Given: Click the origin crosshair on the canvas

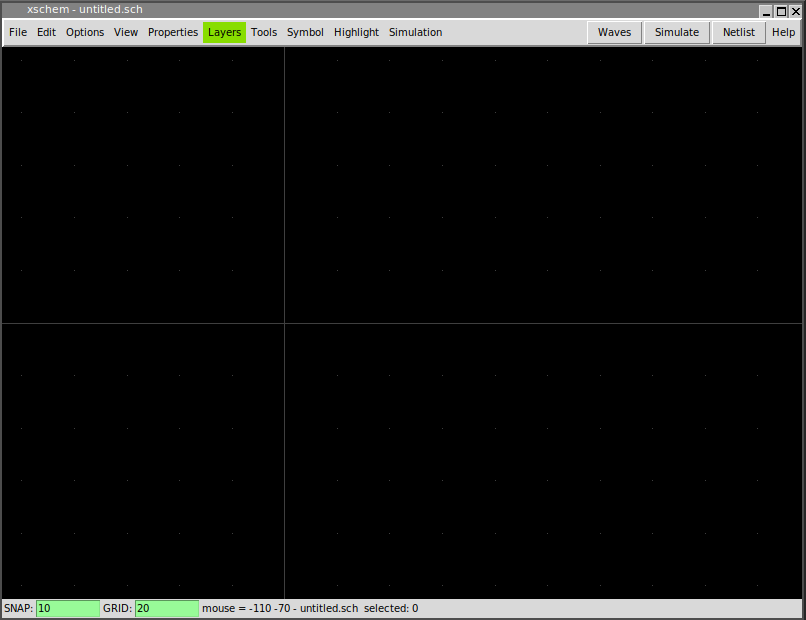Looking at the screenshot, I should 285,323.
